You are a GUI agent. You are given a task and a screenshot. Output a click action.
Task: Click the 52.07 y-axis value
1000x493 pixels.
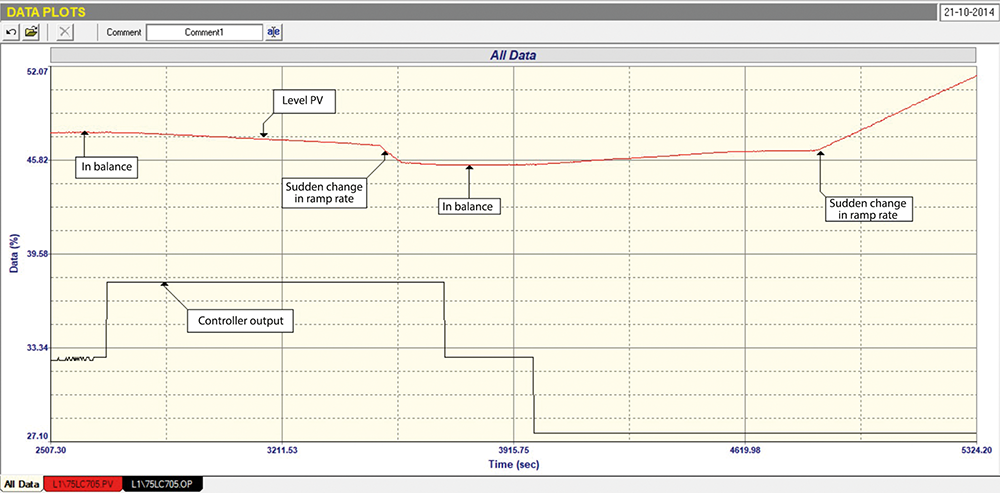(36, 71)
